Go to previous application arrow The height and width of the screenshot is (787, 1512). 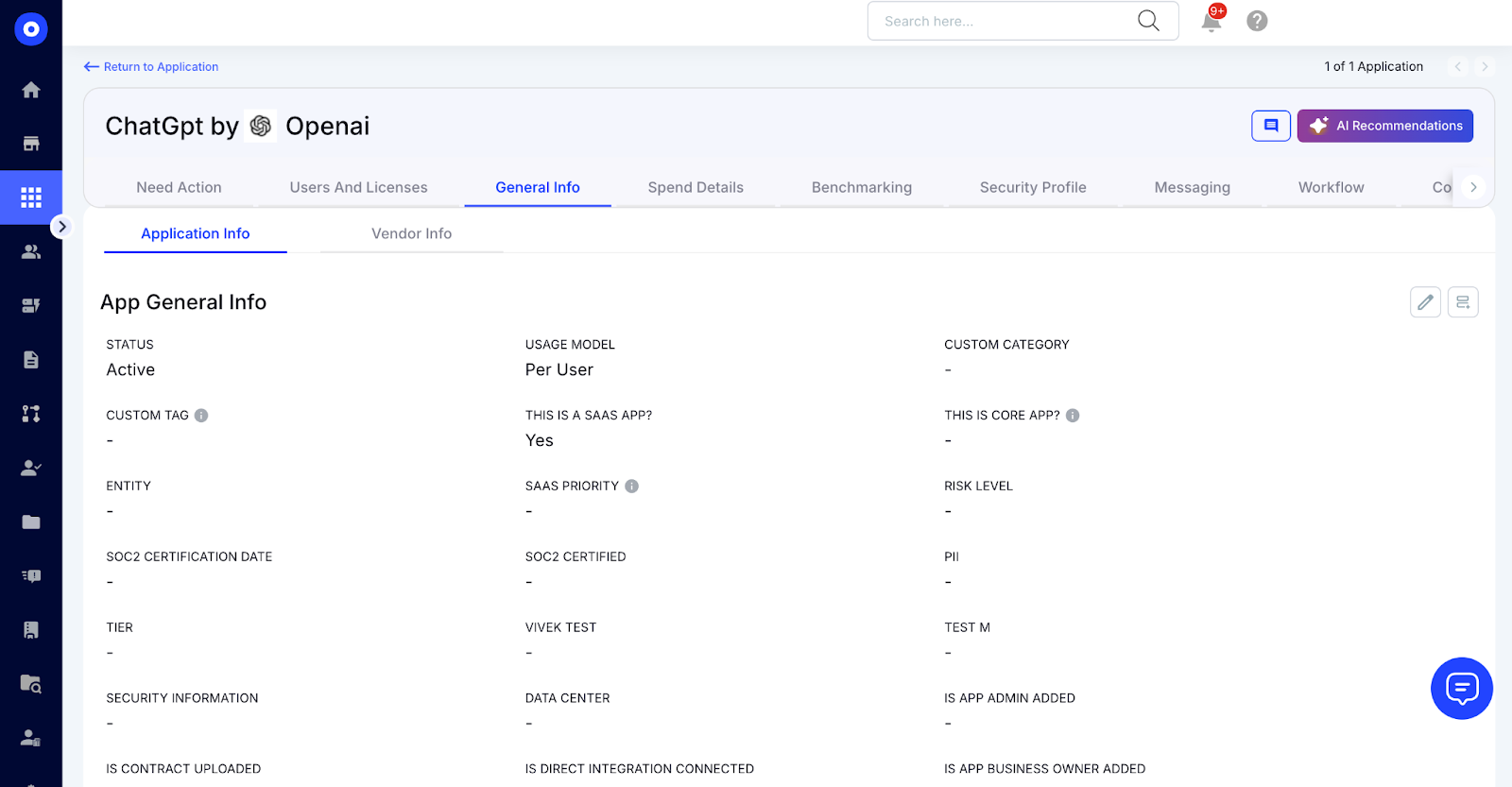coord(1458,67)
